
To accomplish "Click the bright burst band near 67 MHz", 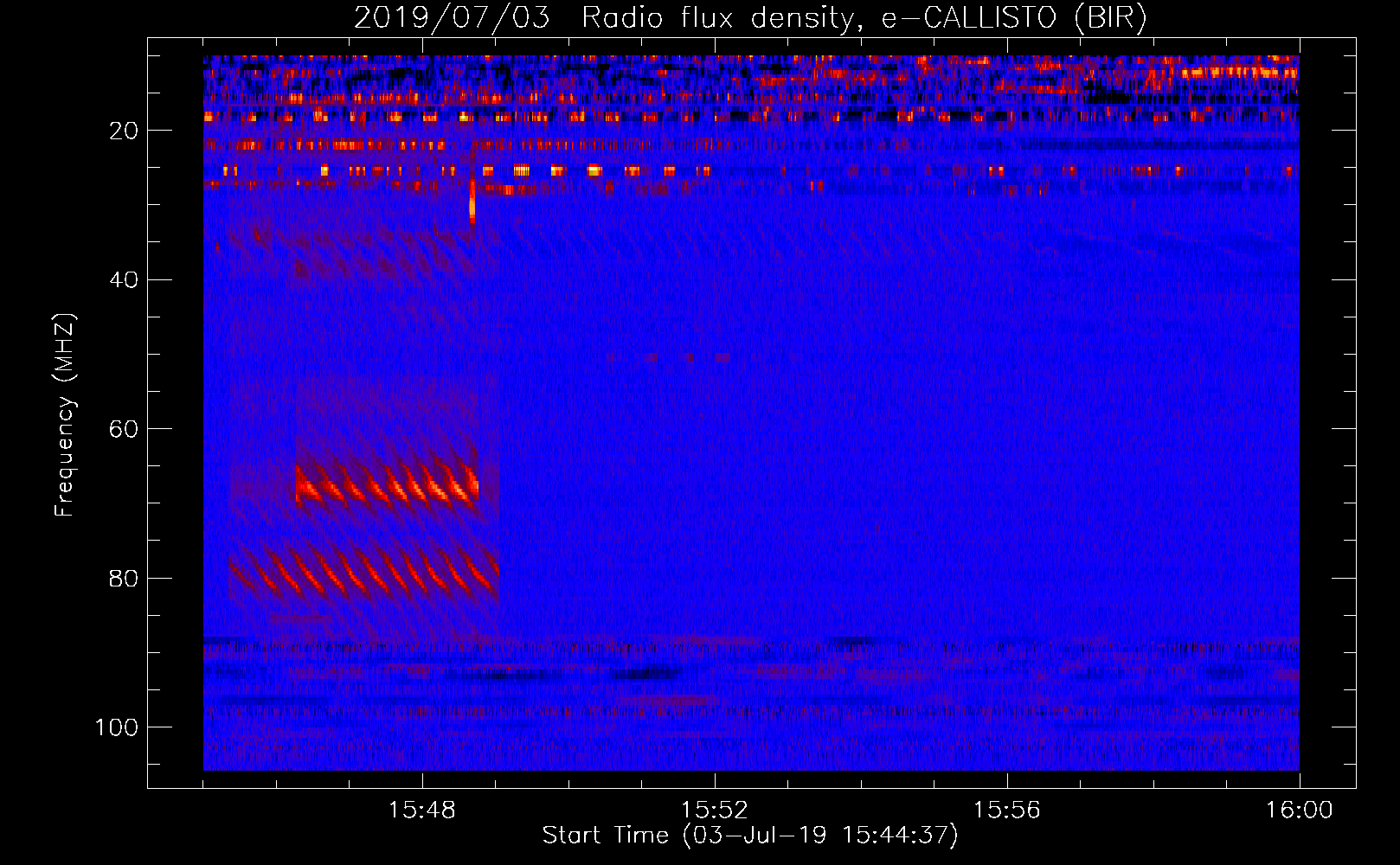I will [387, 483].
